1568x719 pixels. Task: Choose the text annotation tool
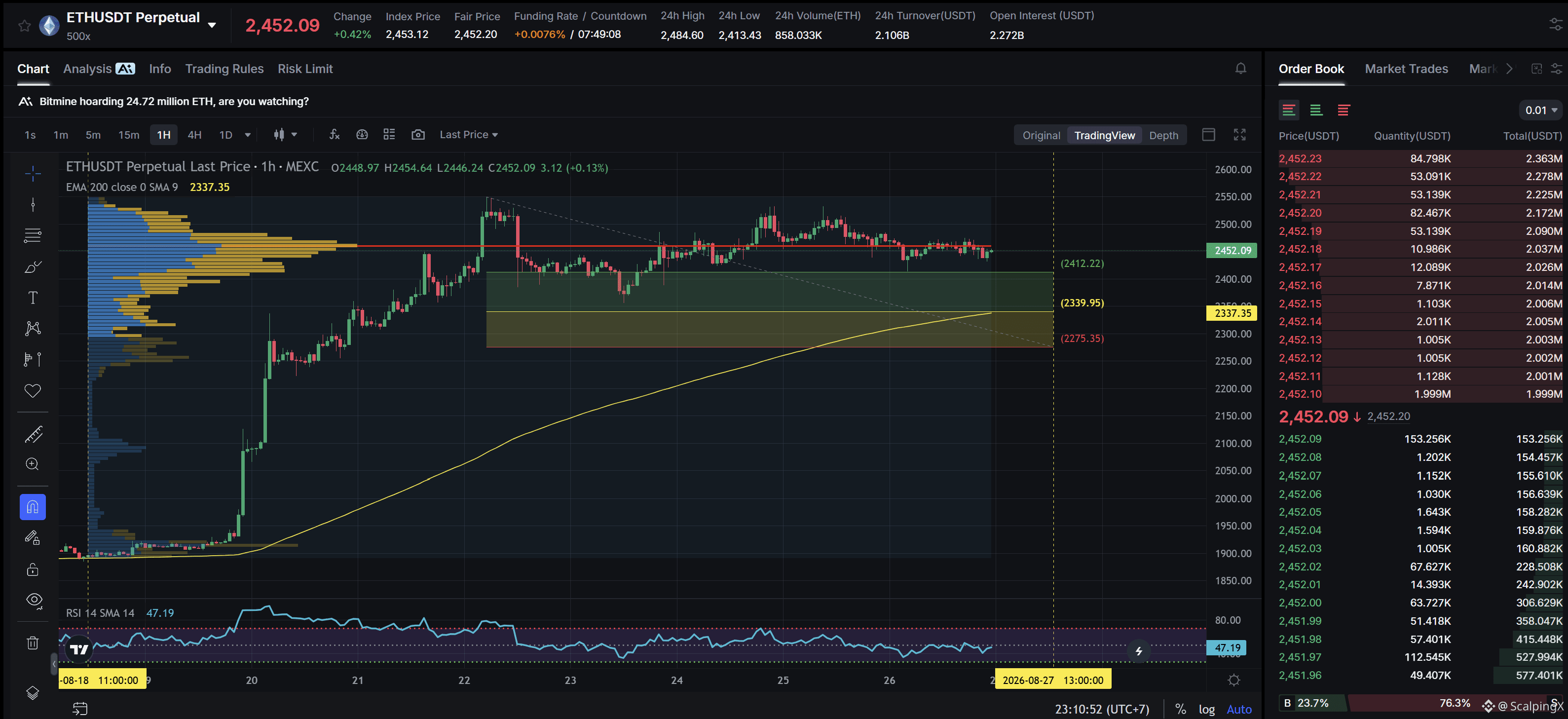(x=33, y=298)
